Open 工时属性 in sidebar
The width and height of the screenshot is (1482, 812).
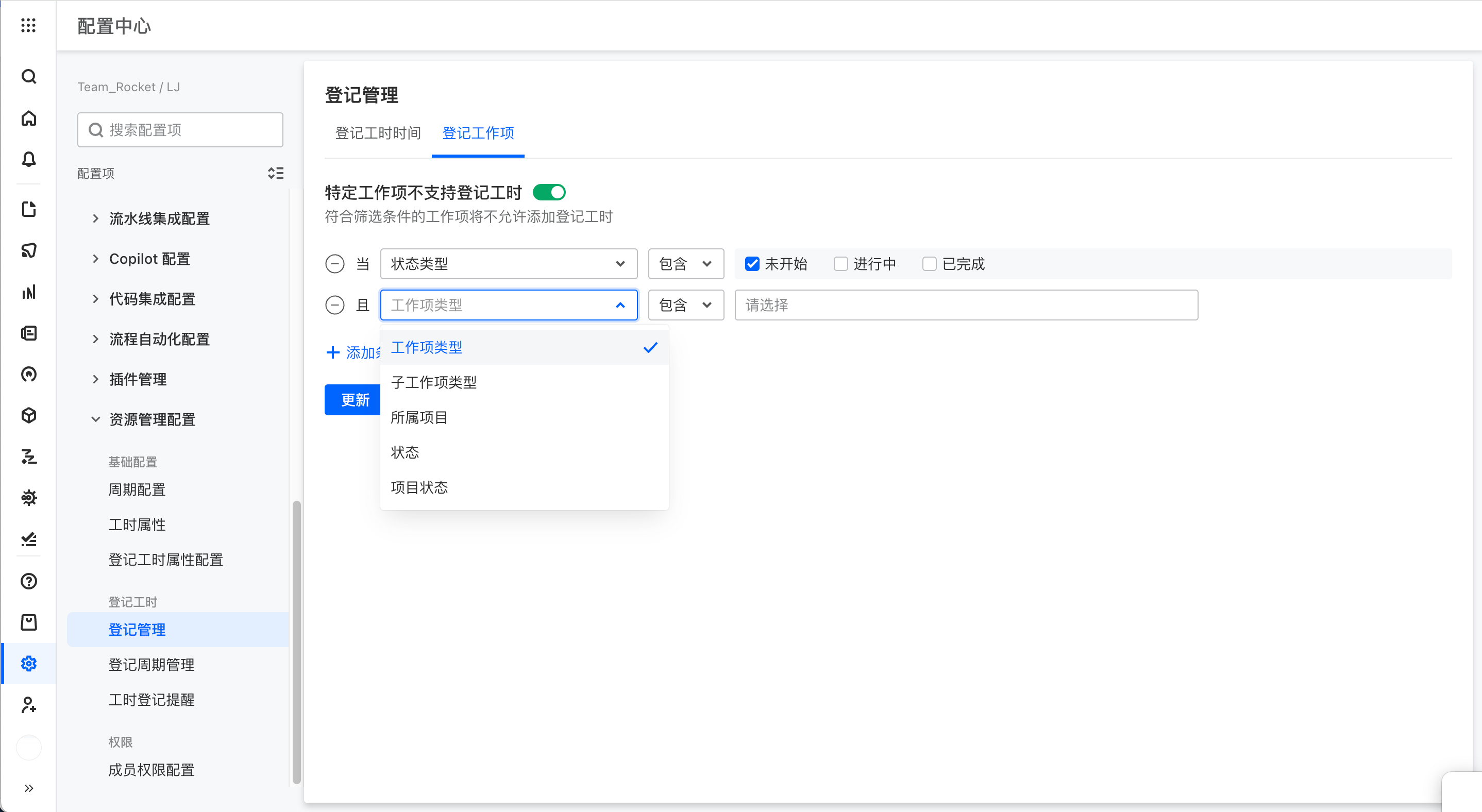click(137, 525)
